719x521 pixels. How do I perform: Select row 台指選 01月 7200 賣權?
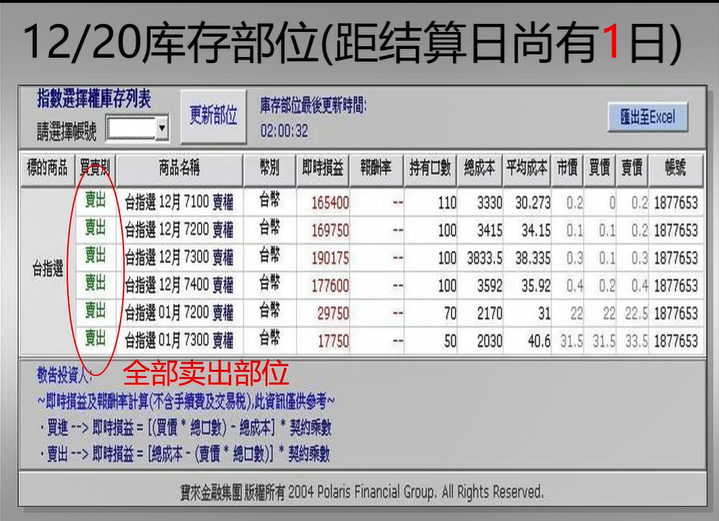click(x=389, y=313)
